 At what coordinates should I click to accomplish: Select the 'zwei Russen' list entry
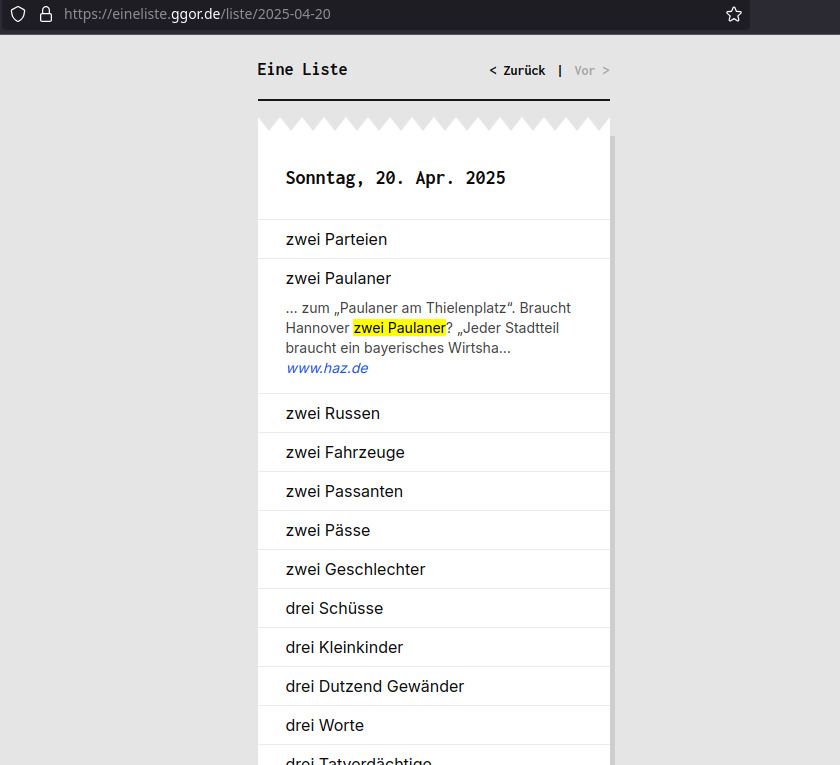point(434,413)
